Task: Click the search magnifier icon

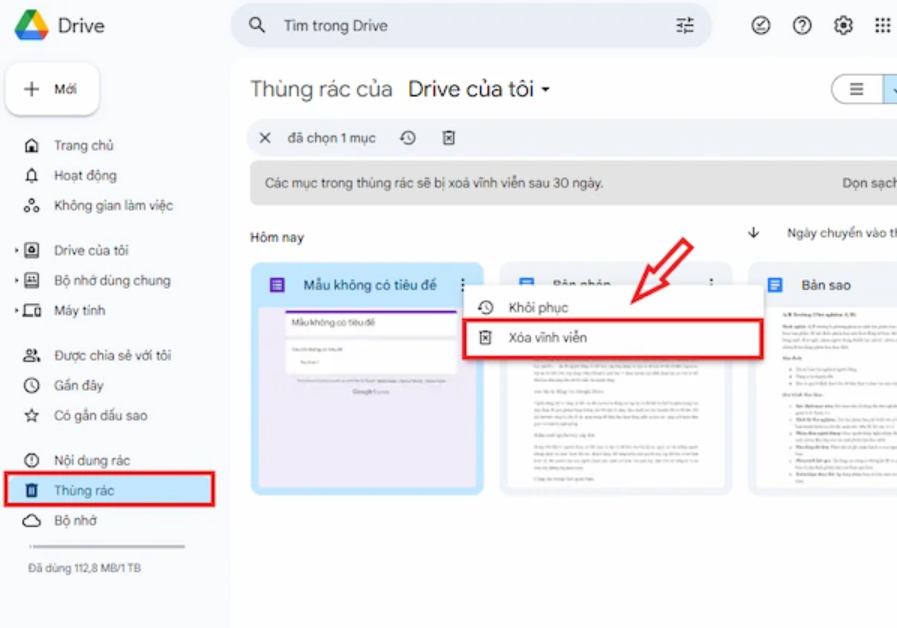Action: coord(257,25)
